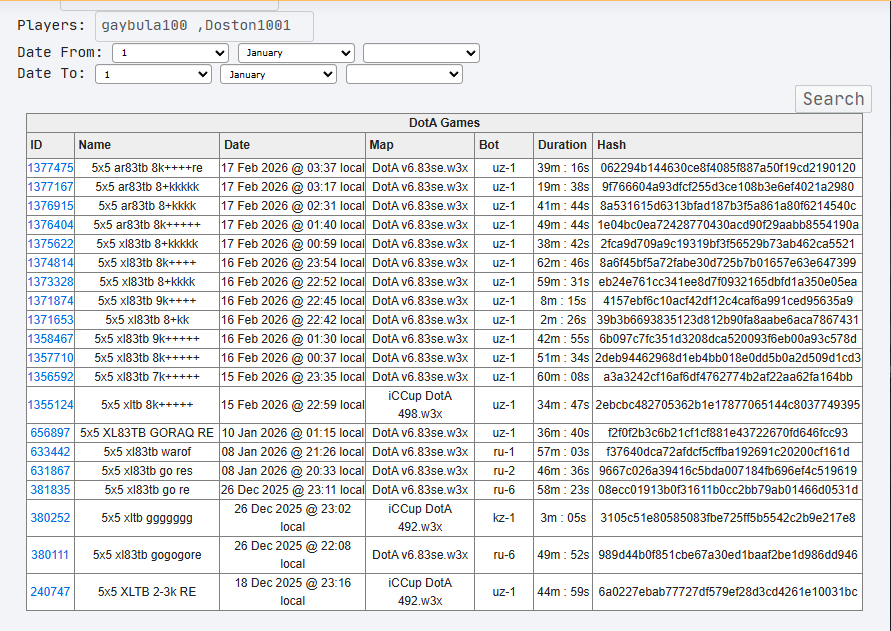891x631 pixels.
Task: Click the Duration column header
Action: (562, 145)
